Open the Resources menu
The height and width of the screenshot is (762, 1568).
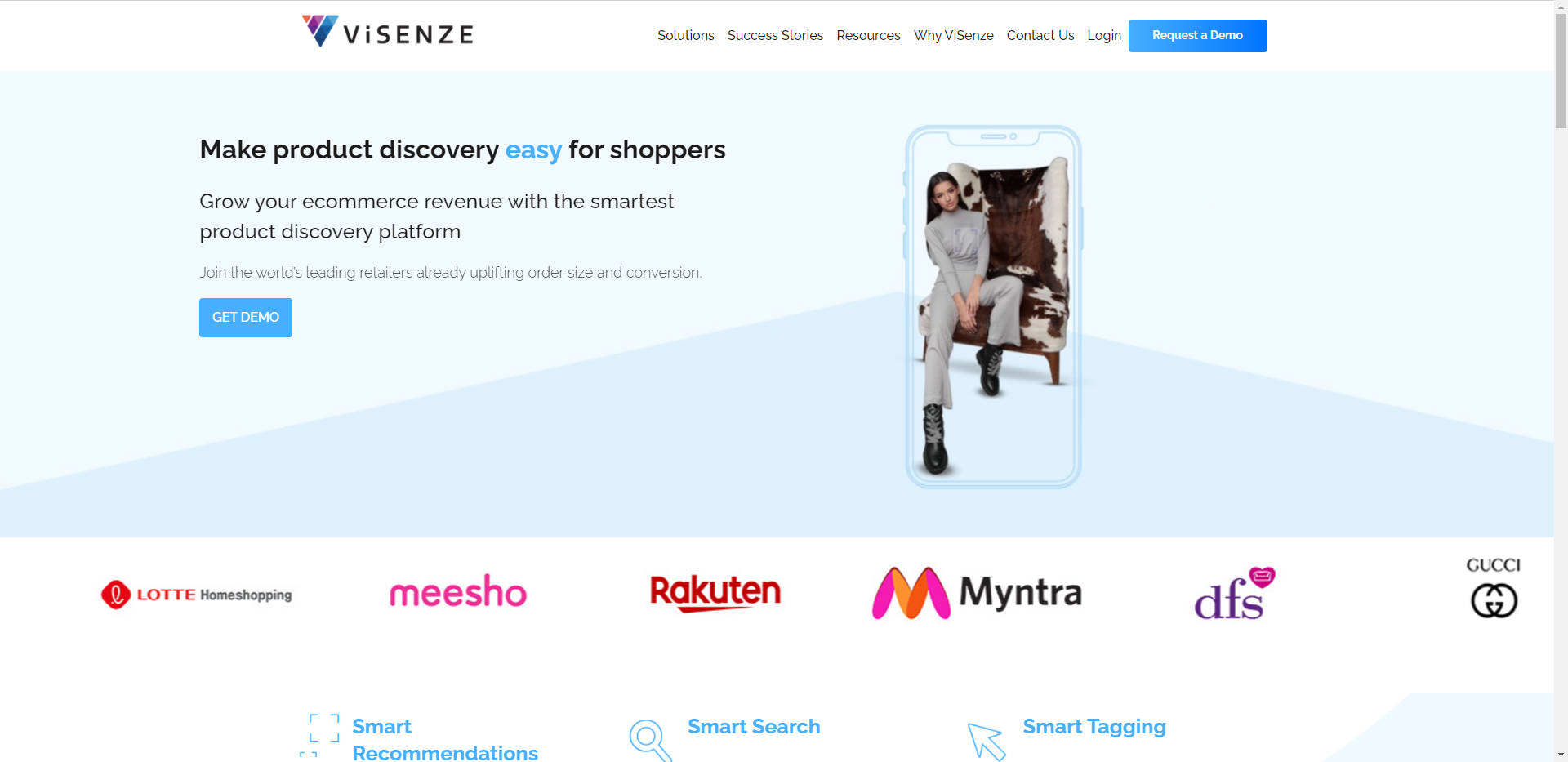point(868,35)
